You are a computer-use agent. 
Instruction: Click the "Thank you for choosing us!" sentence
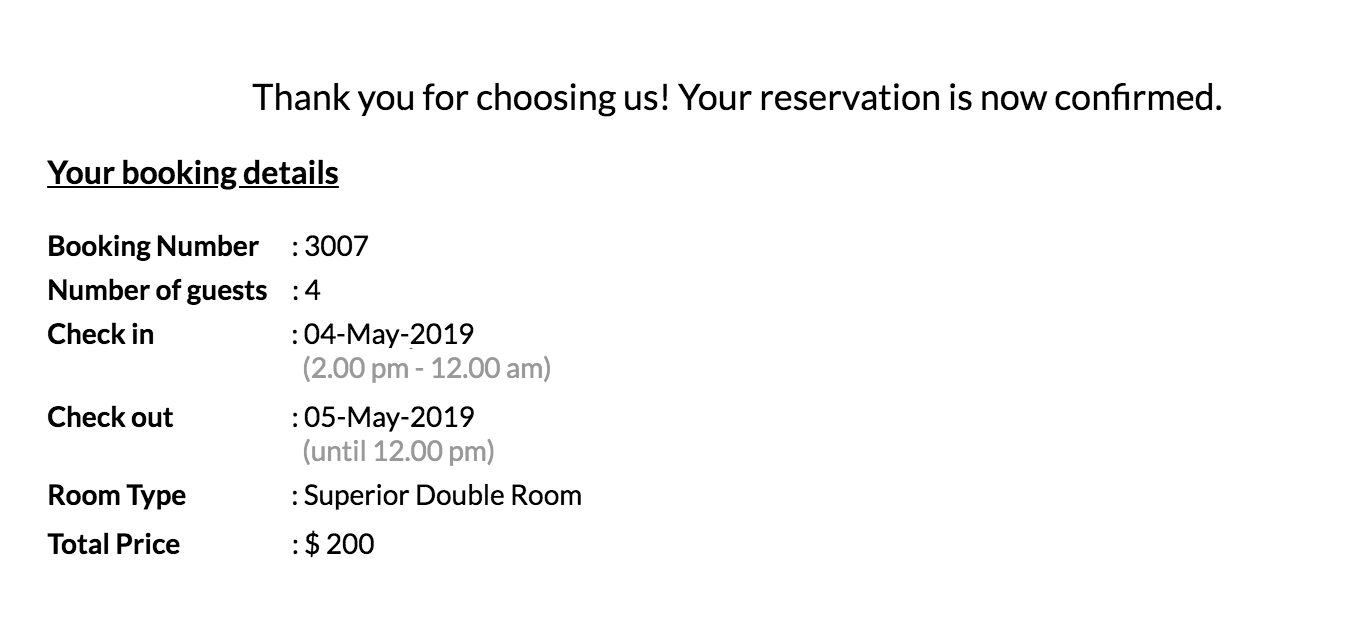(461, 98)
